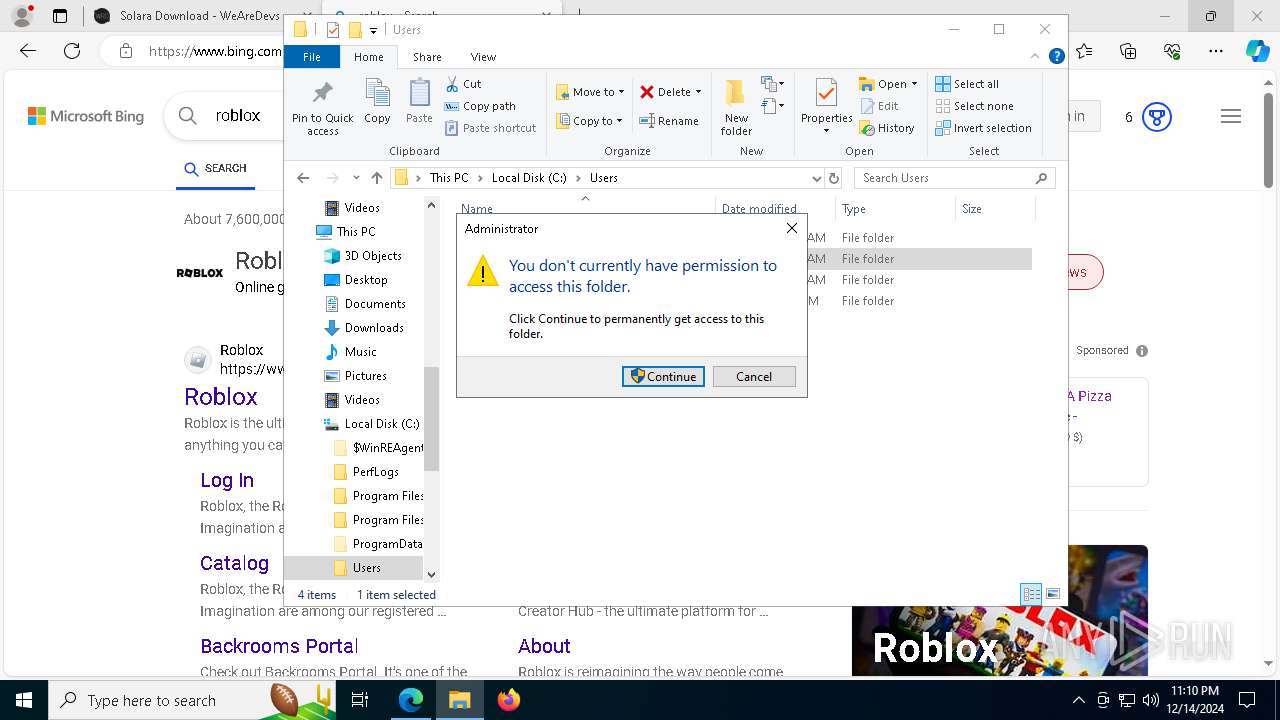Select Pictures in navigation pane

coord(365,376)
